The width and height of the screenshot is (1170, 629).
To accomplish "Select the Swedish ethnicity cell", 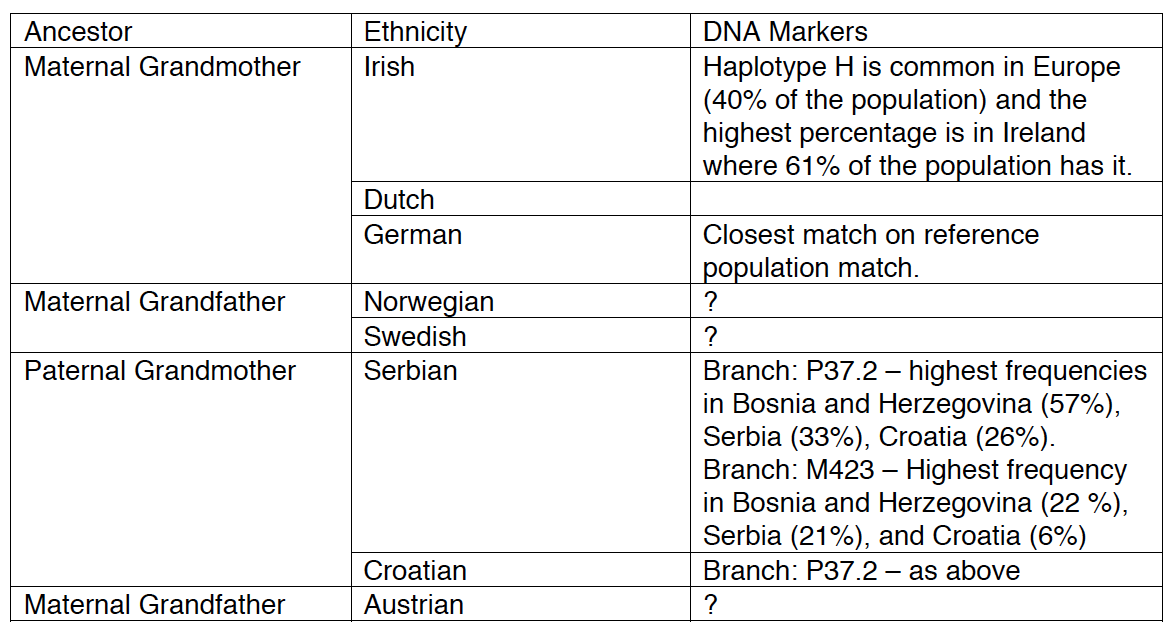I will tap(521, 336).
